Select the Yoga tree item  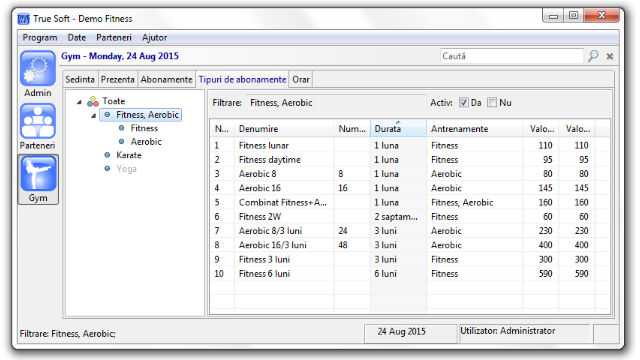click(126, 169)
